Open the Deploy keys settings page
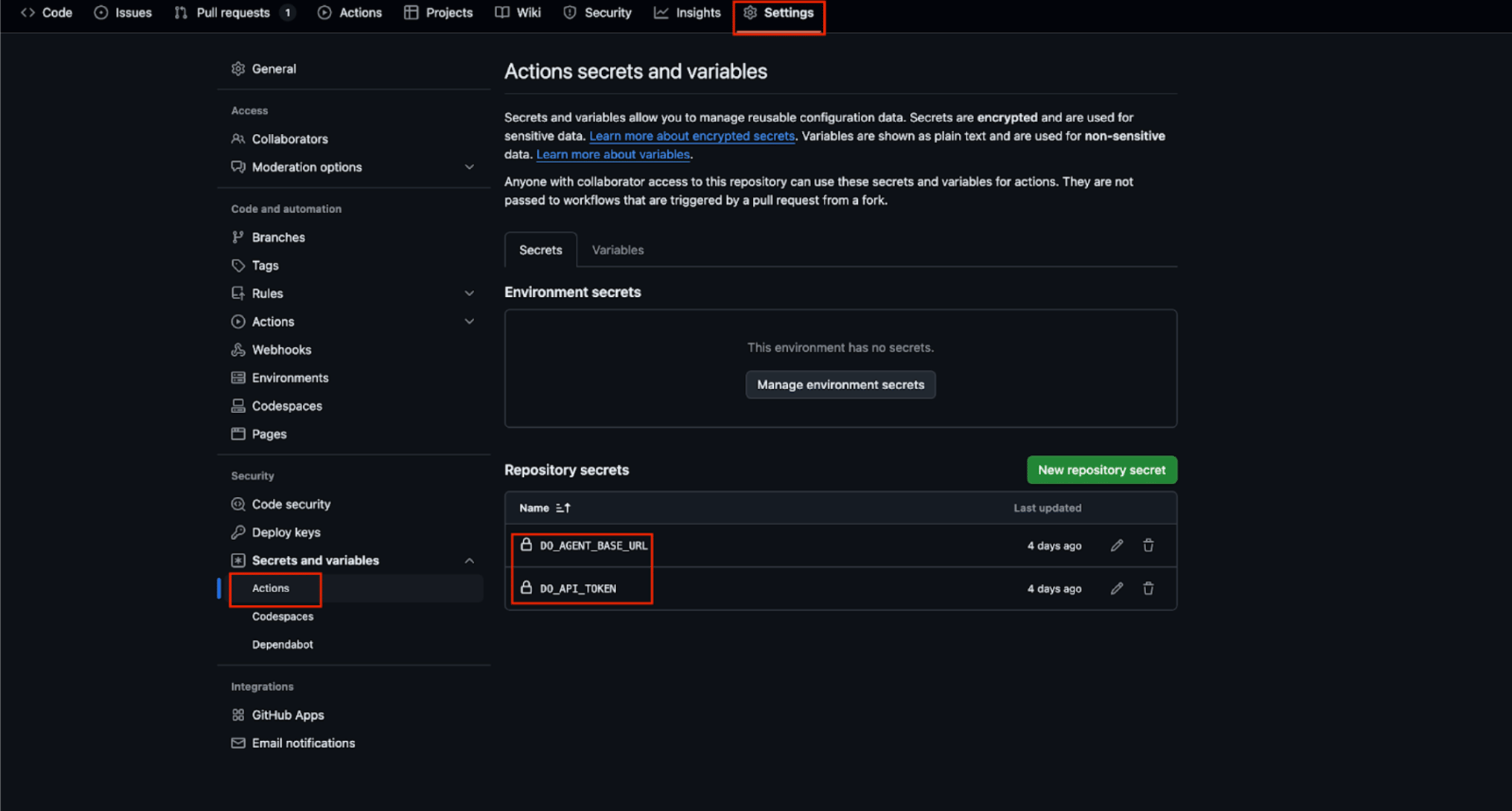The image size is (1512, 811). [x=286, y=533]
